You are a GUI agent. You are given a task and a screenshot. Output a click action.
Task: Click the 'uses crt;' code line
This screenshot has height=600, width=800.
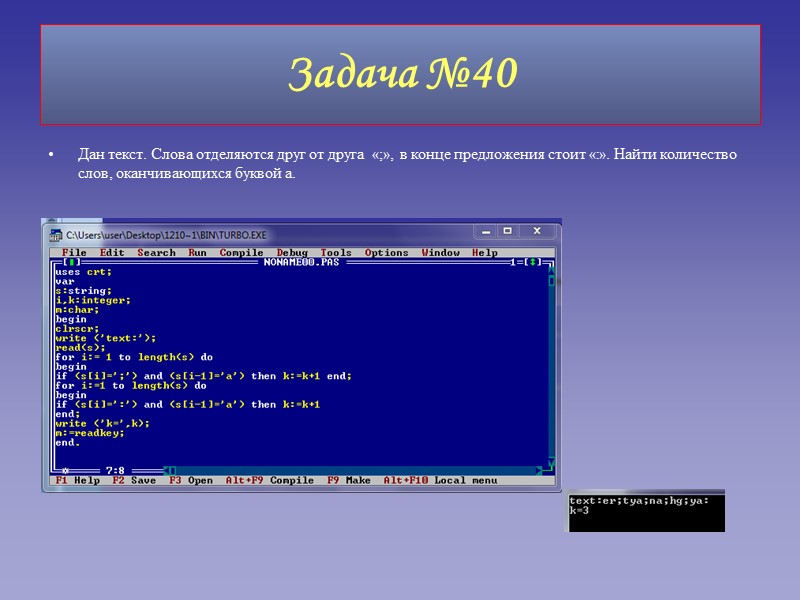click(83, 272)
